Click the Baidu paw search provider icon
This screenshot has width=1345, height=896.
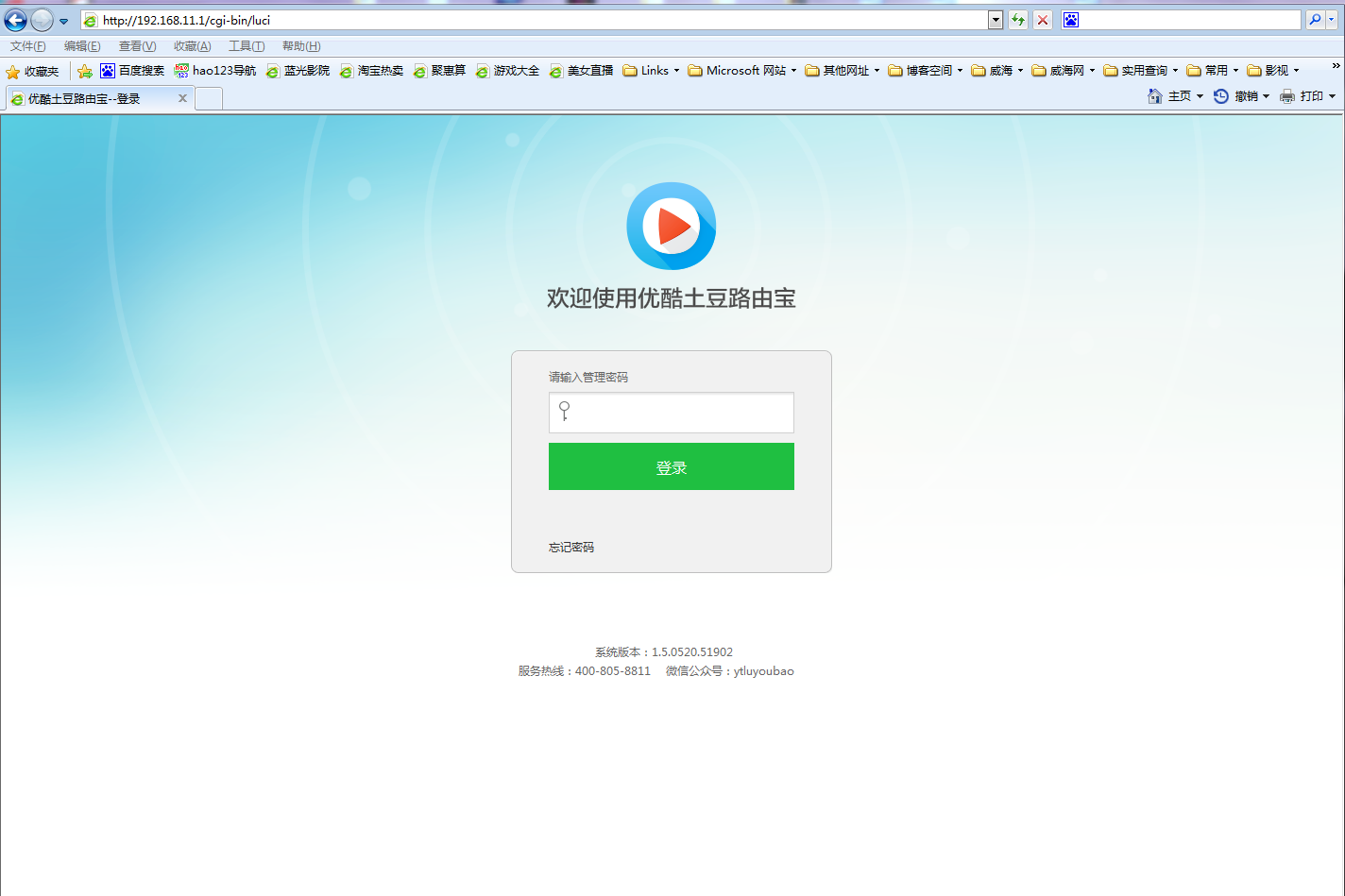click(x=1071, y=20)
